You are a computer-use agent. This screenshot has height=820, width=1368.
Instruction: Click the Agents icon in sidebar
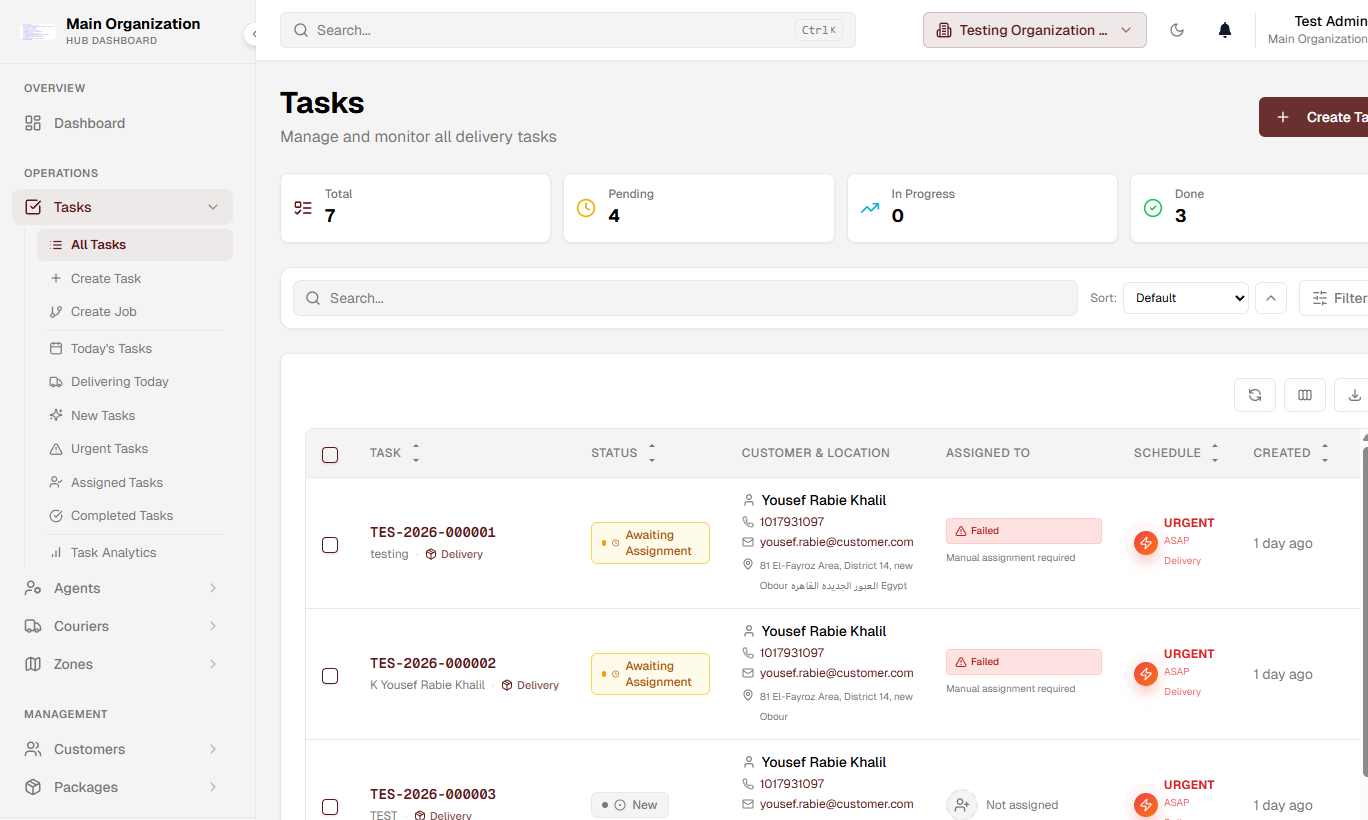click(33, 588)
